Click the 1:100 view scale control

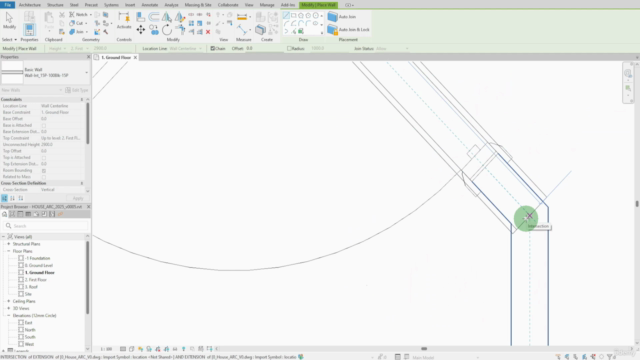(x=106, y=349)
